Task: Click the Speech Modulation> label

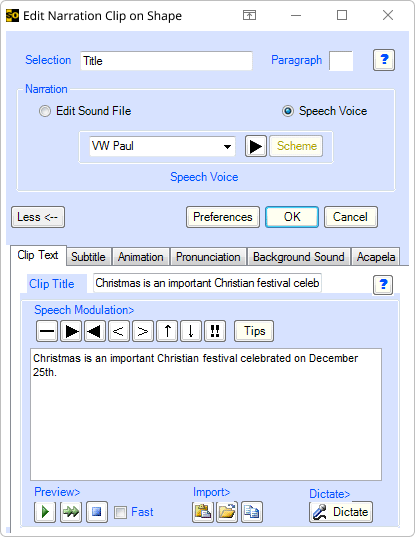Action: click(84, 310)
